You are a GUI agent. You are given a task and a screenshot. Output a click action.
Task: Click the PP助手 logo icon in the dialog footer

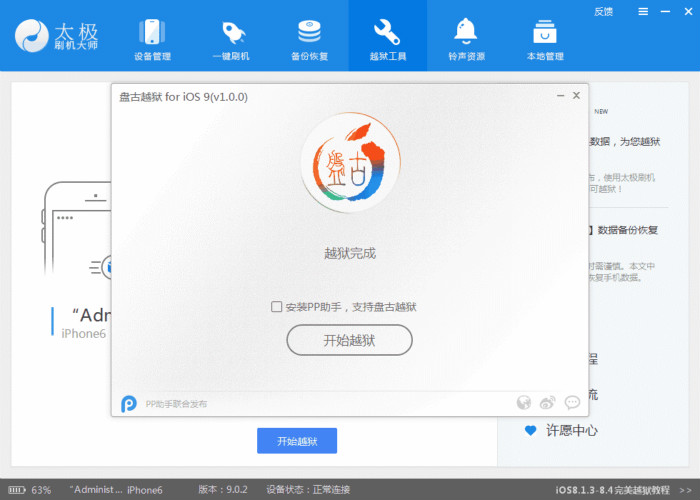click(x=129, y=404)
